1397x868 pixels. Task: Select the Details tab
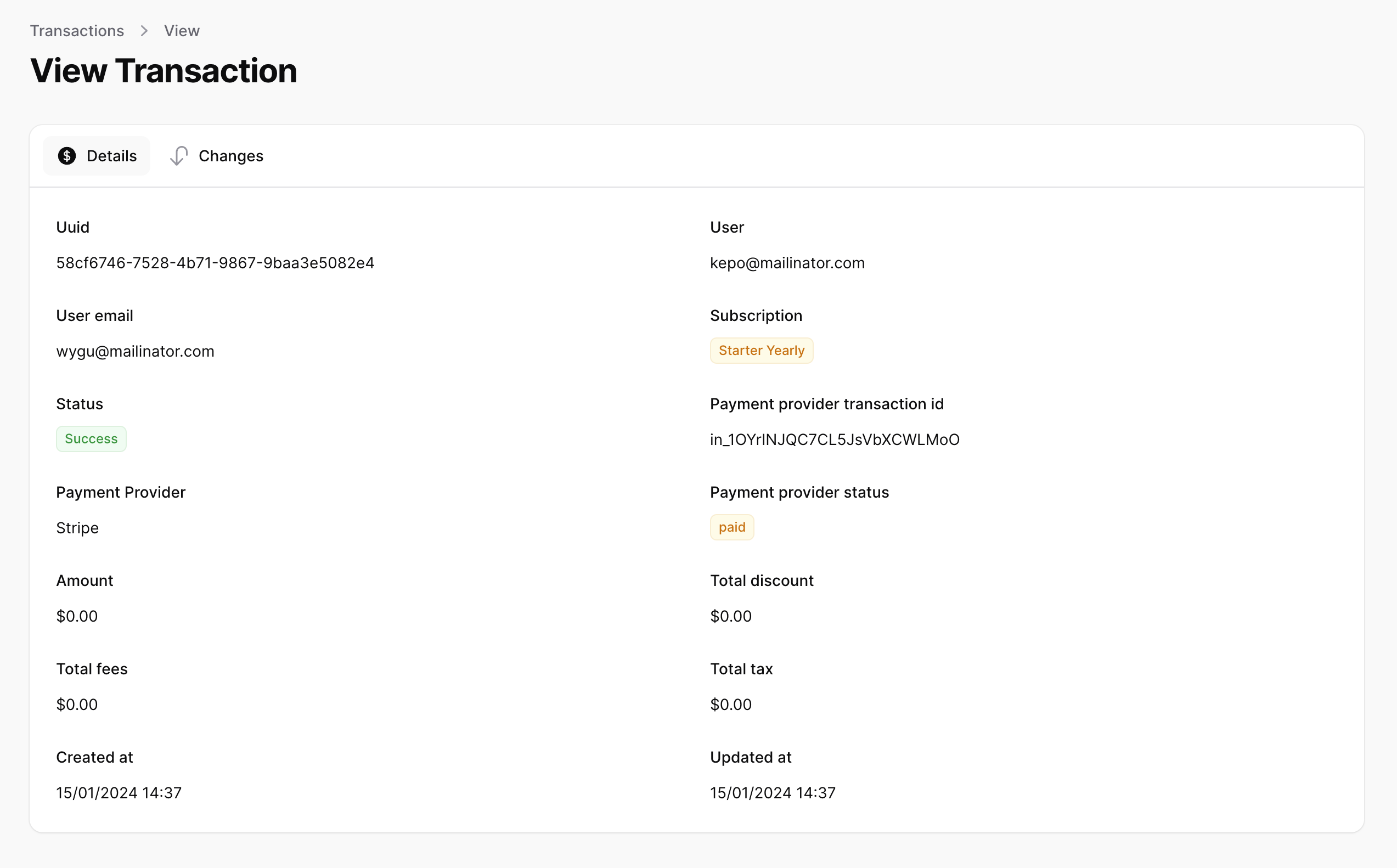point(96,155)
